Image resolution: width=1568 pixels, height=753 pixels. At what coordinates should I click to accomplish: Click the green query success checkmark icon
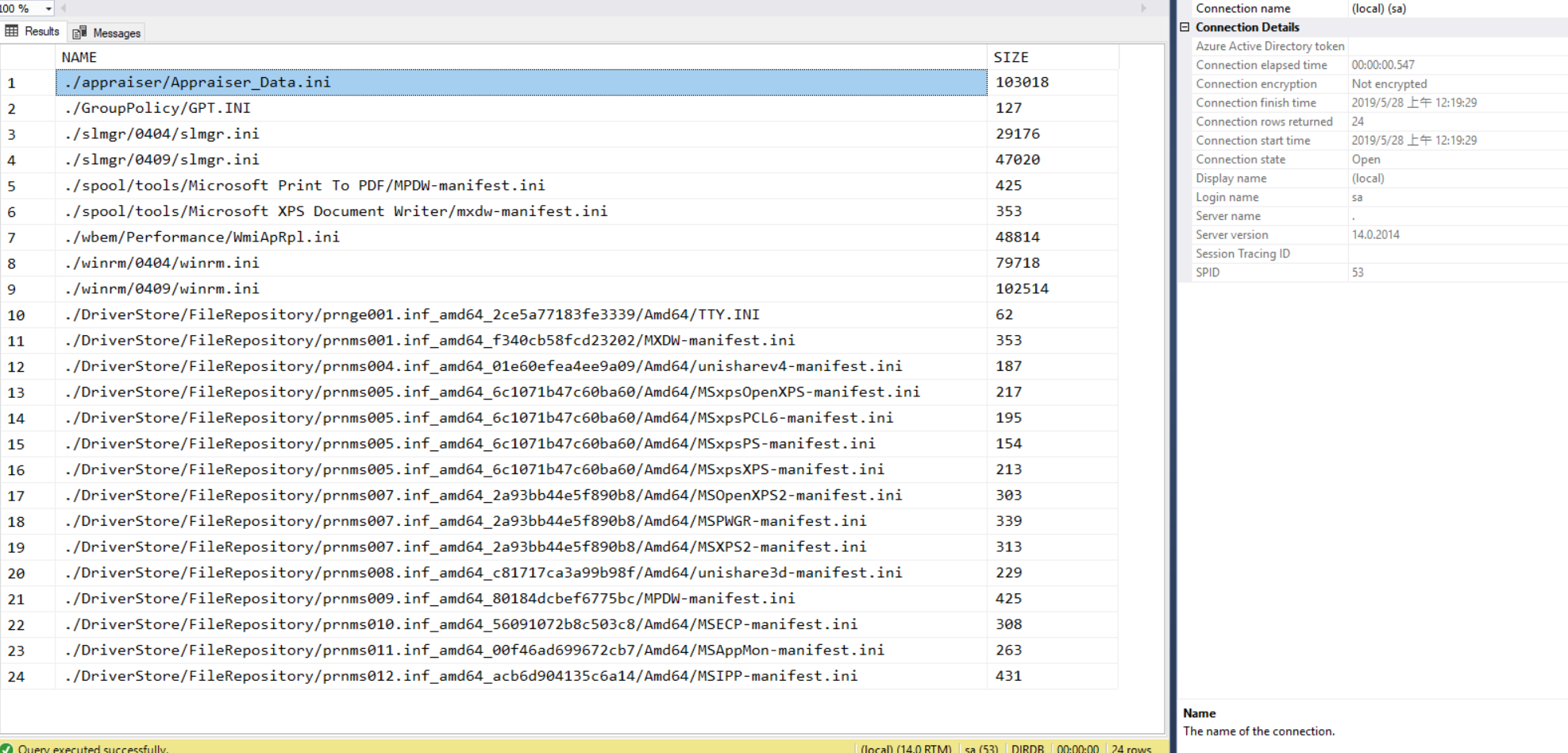tap(7, 748)
